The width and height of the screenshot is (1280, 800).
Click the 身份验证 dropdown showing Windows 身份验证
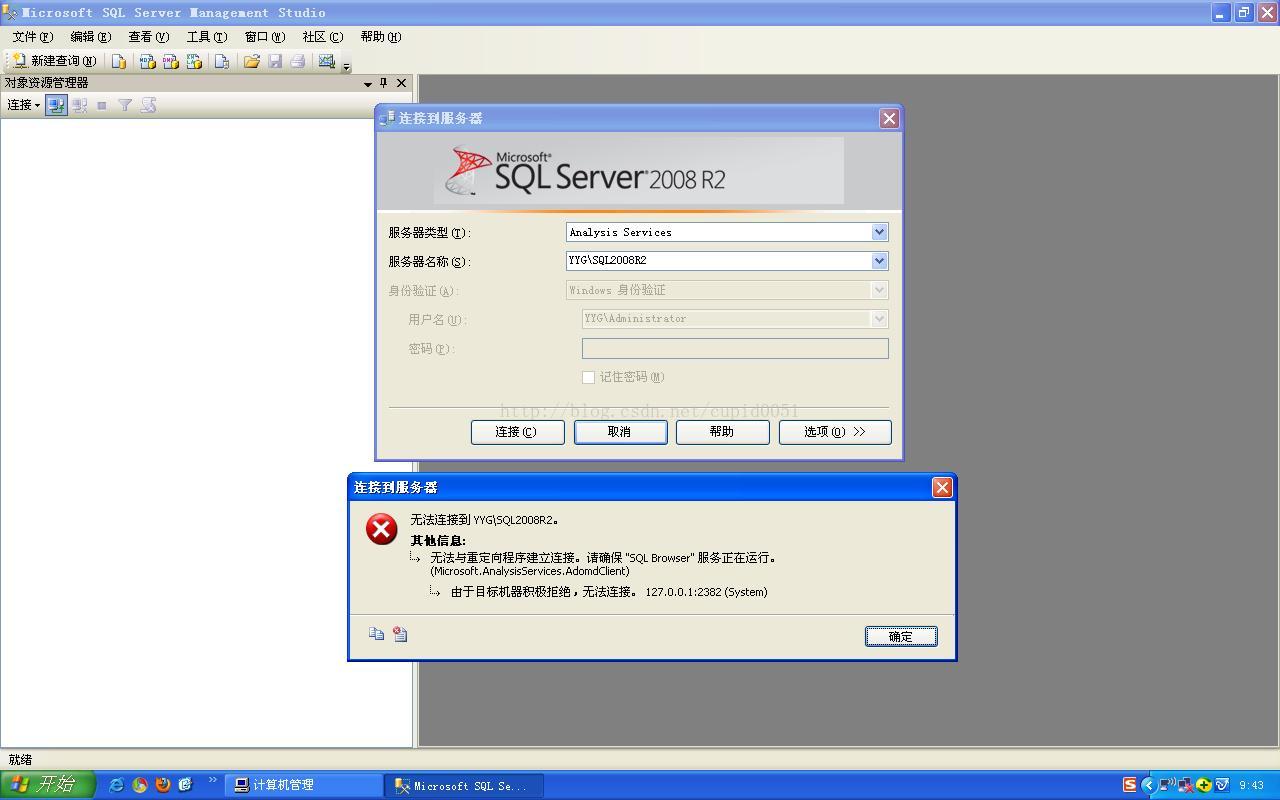[727, 290]
